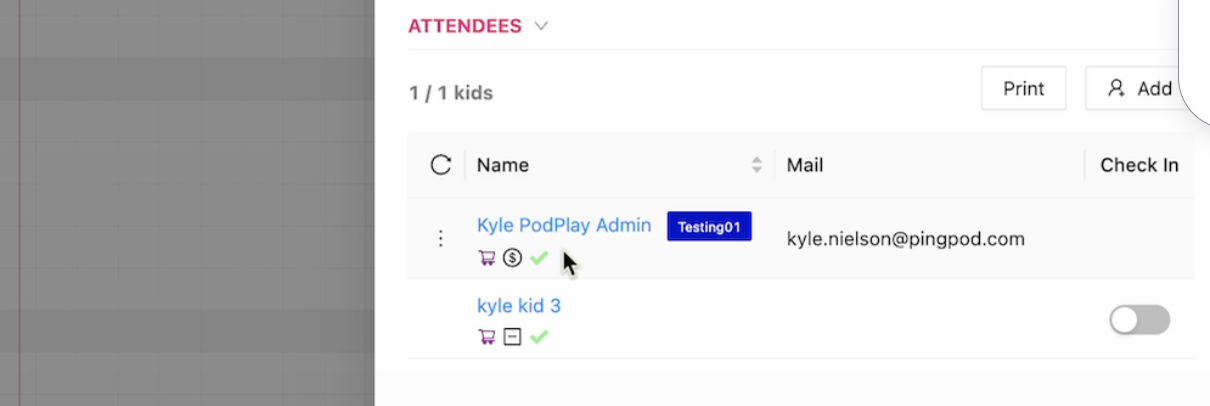Click the Mail column header
The width and height of the screenshot is (1210, 406).
point(805,165)
